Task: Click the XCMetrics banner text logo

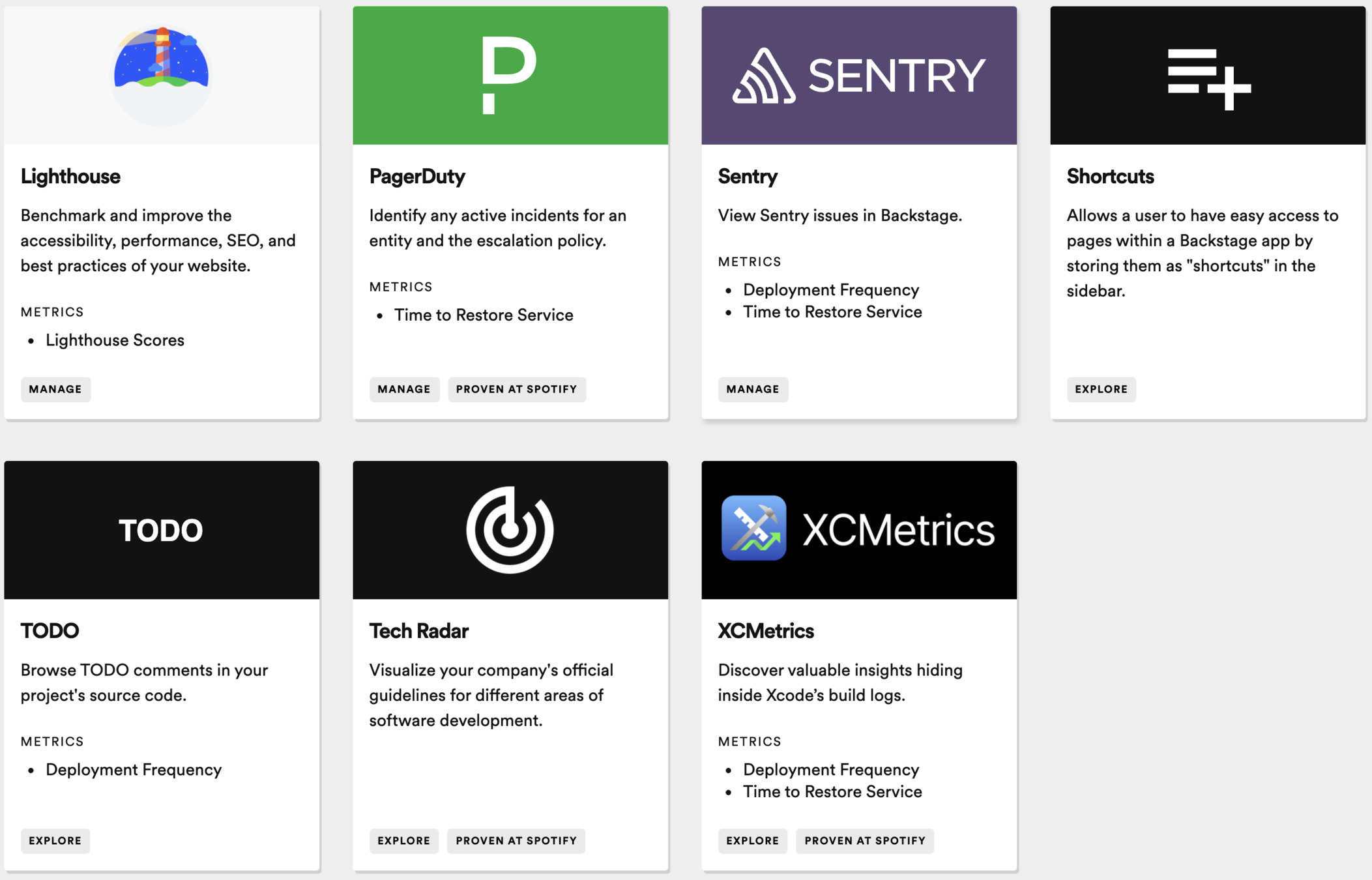Action: [x=898, y=529]
